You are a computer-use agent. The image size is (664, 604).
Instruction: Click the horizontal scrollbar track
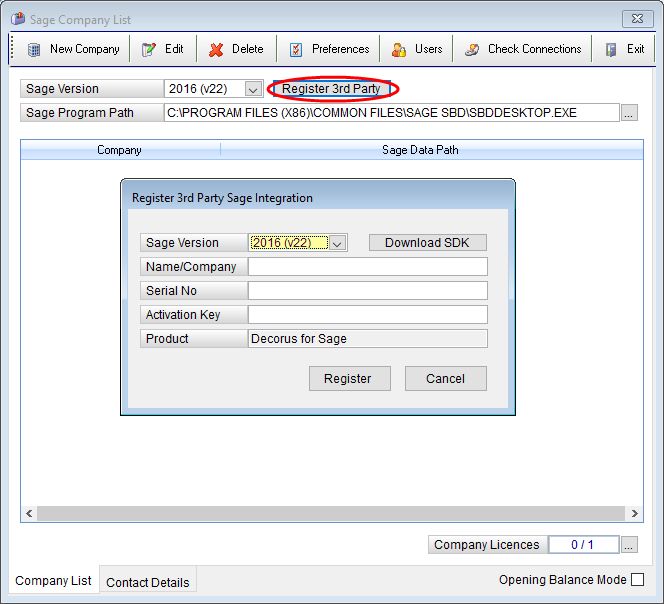pos(331,513)
